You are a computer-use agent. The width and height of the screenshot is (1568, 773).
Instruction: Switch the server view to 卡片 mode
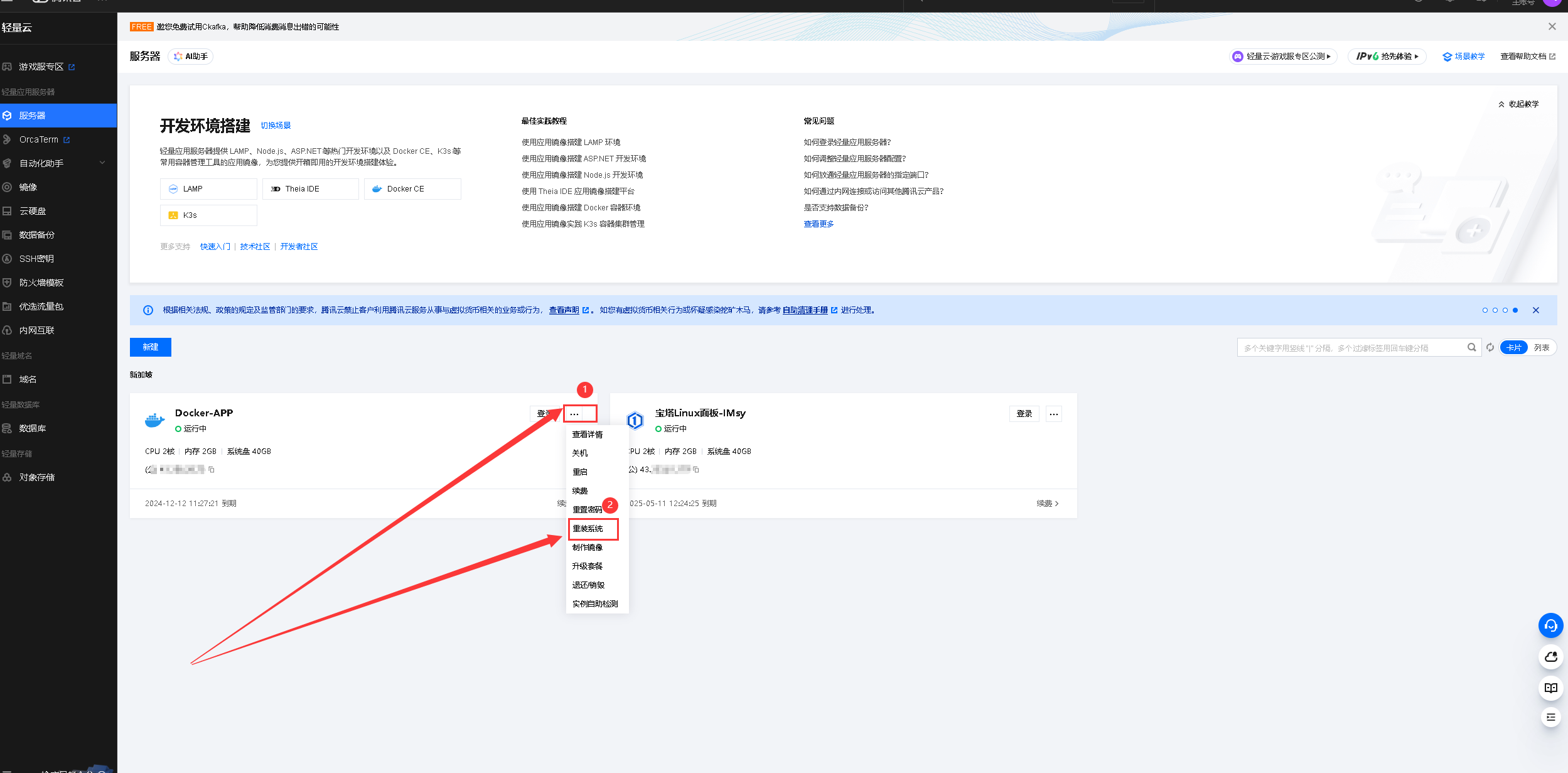1514,347
